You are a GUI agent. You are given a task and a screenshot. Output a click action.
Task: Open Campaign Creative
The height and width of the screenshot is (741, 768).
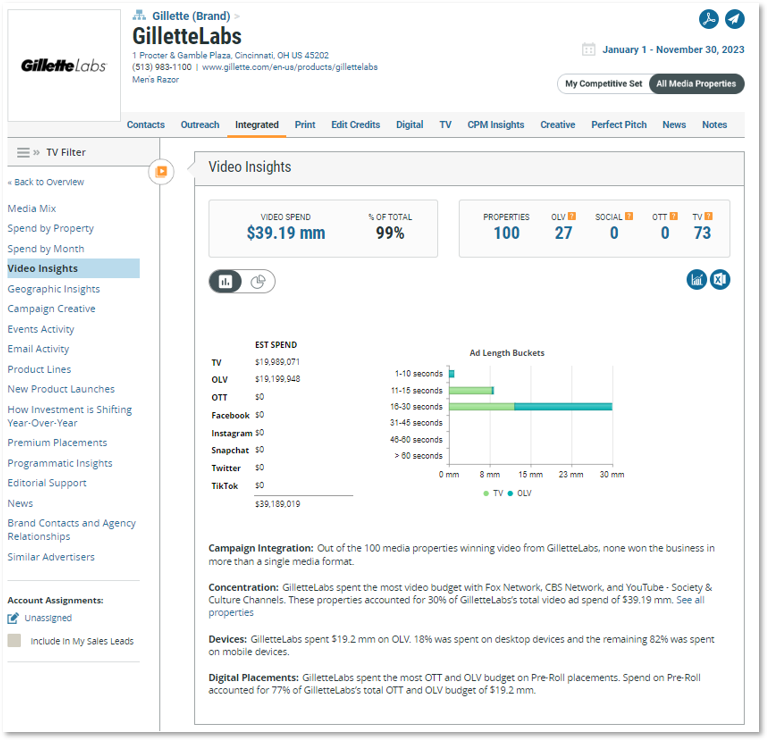[51, 309]
